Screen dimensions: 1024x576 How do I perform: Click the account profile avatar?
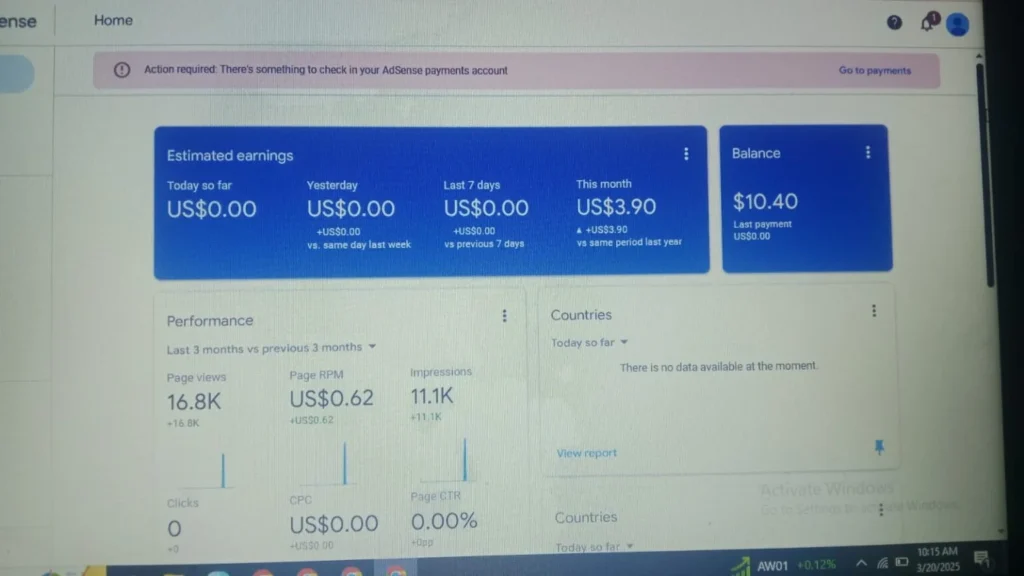(957, 24)
